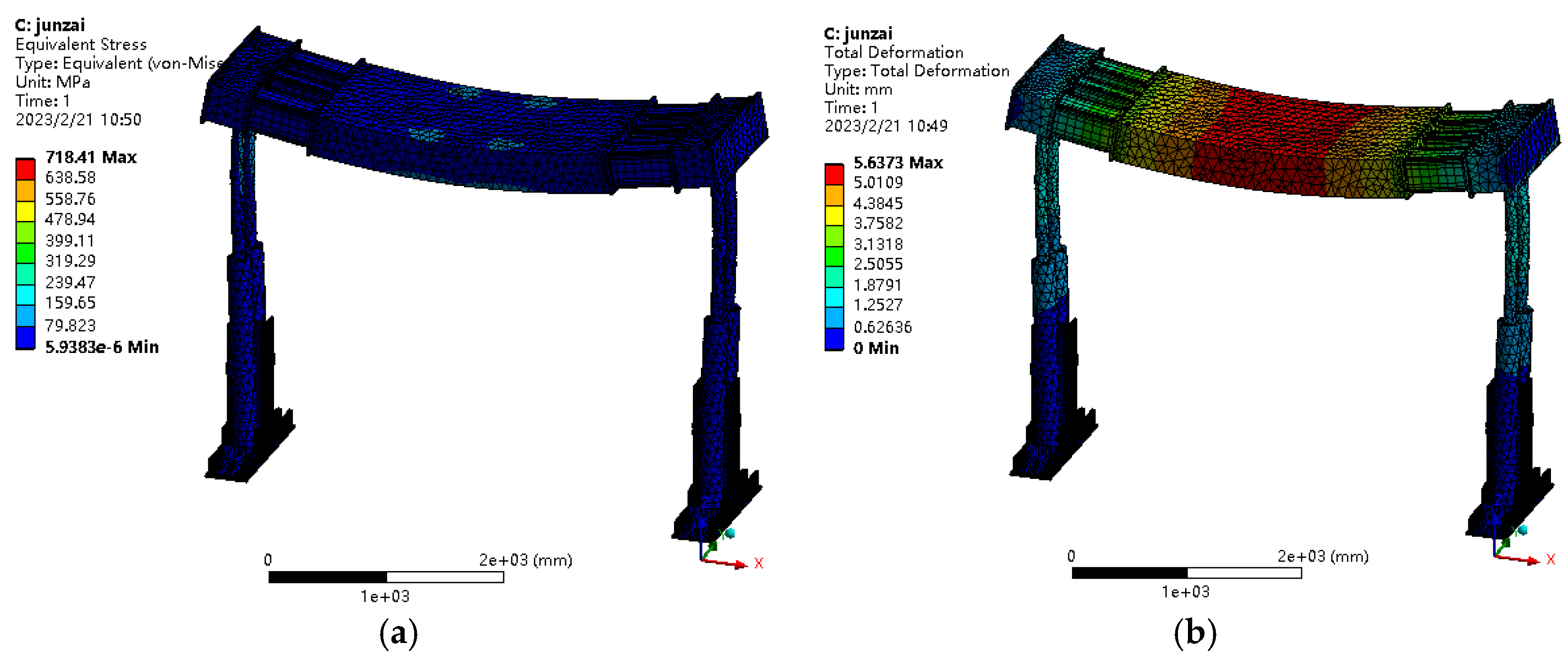
Task: Click the 718.41 Max legend label
Action: (91, 157)
